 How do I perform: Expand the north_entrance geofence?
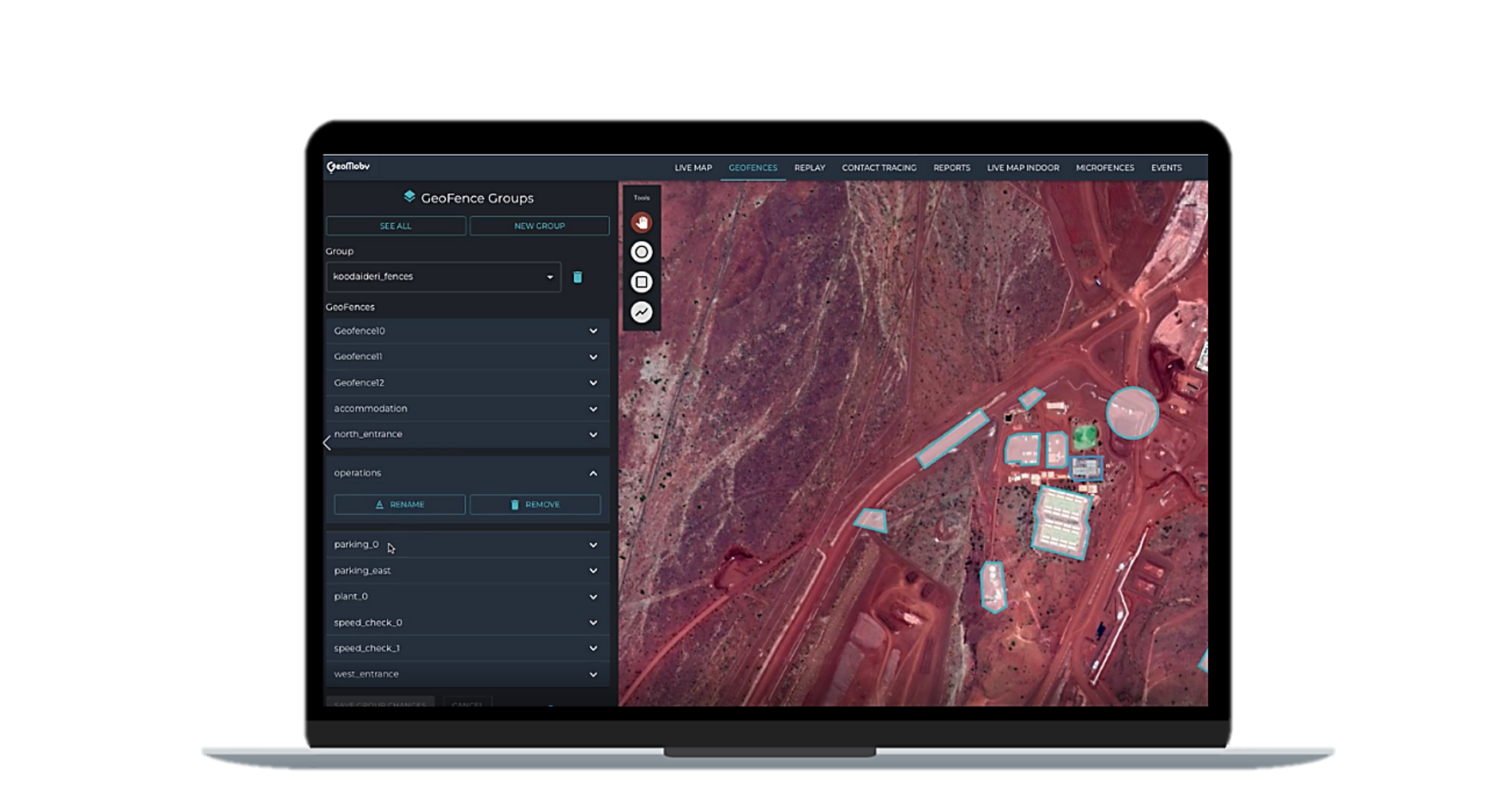pyautogui.click(x=468, y=435)
